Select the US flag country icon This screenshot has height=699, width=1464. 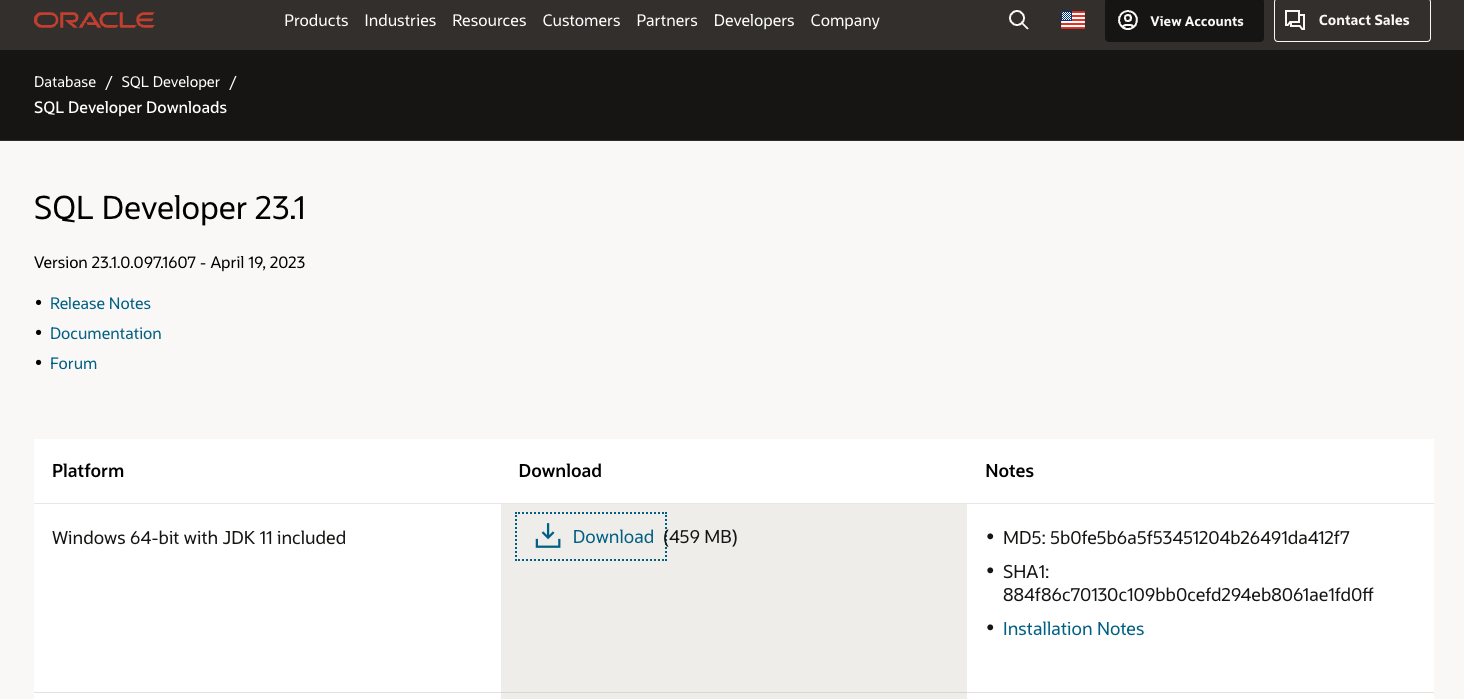(1073, 20)
